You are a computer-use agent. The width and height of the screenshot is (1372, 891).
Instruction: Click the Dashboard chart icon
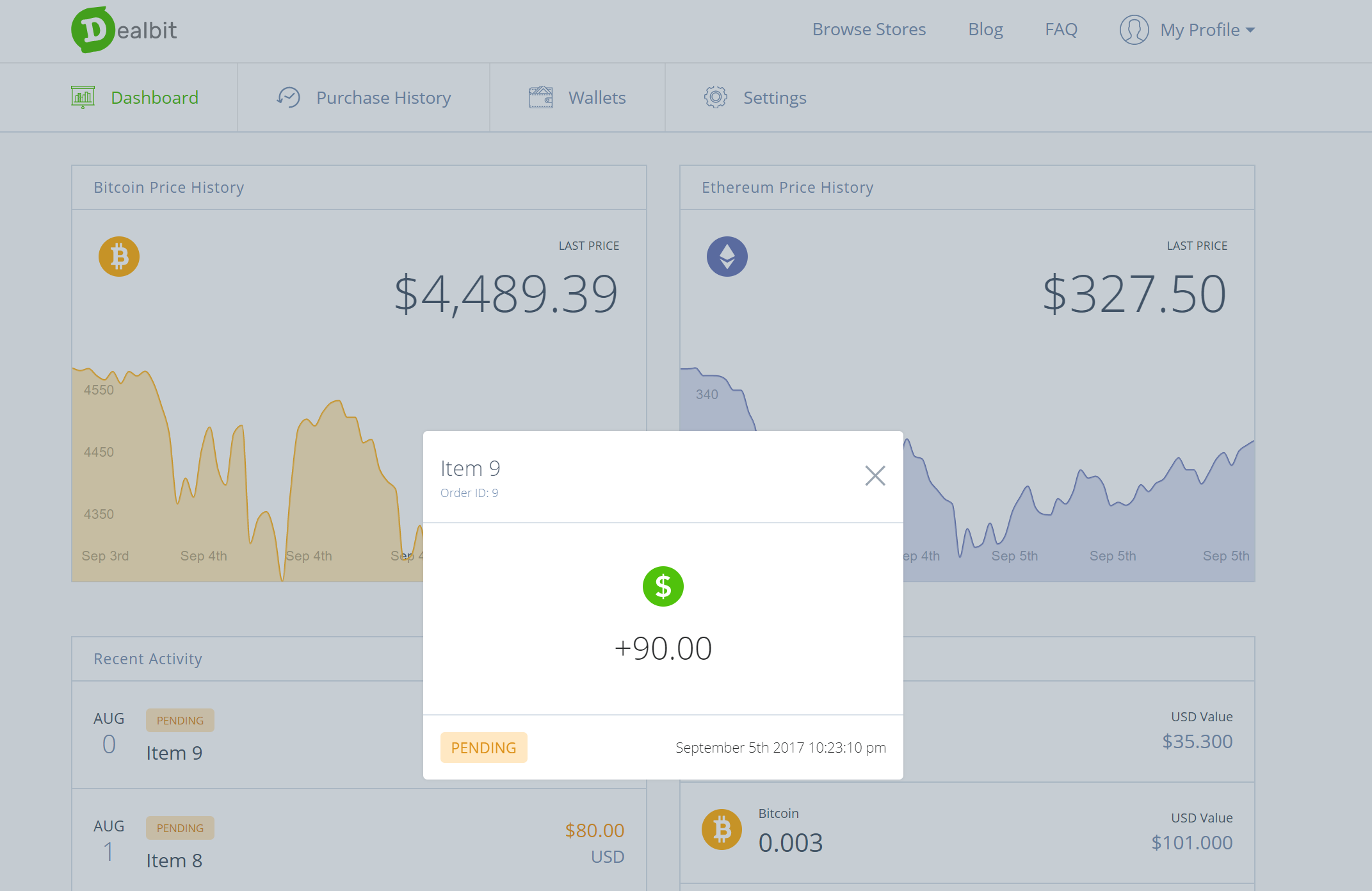[83, 97]
